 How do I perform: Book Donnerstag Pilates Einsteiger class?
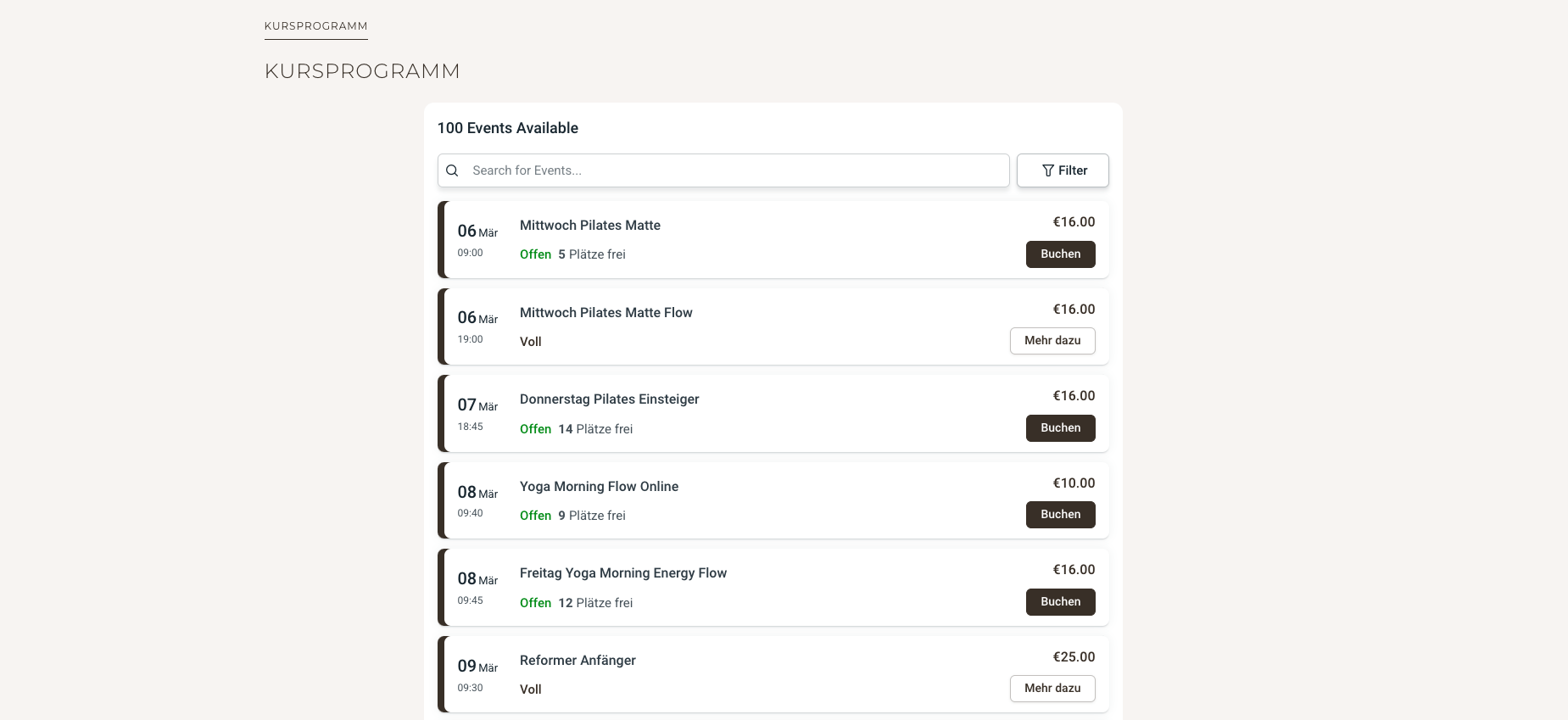pyautogui.click(x=1060, y=428)
